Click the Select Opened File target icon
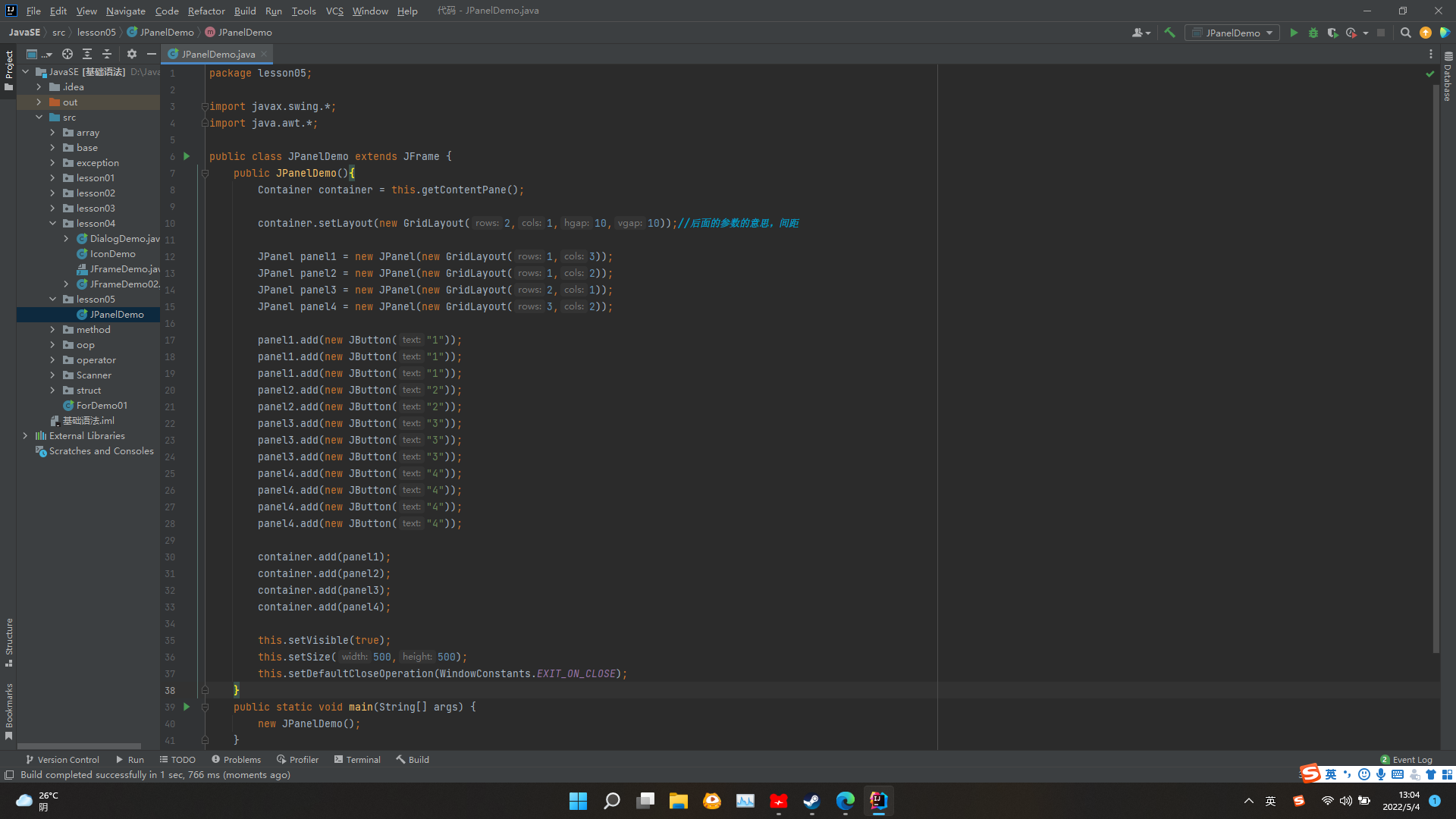Screen dimensions: 1456x819 pyautogui.click(x=67, y=54)
